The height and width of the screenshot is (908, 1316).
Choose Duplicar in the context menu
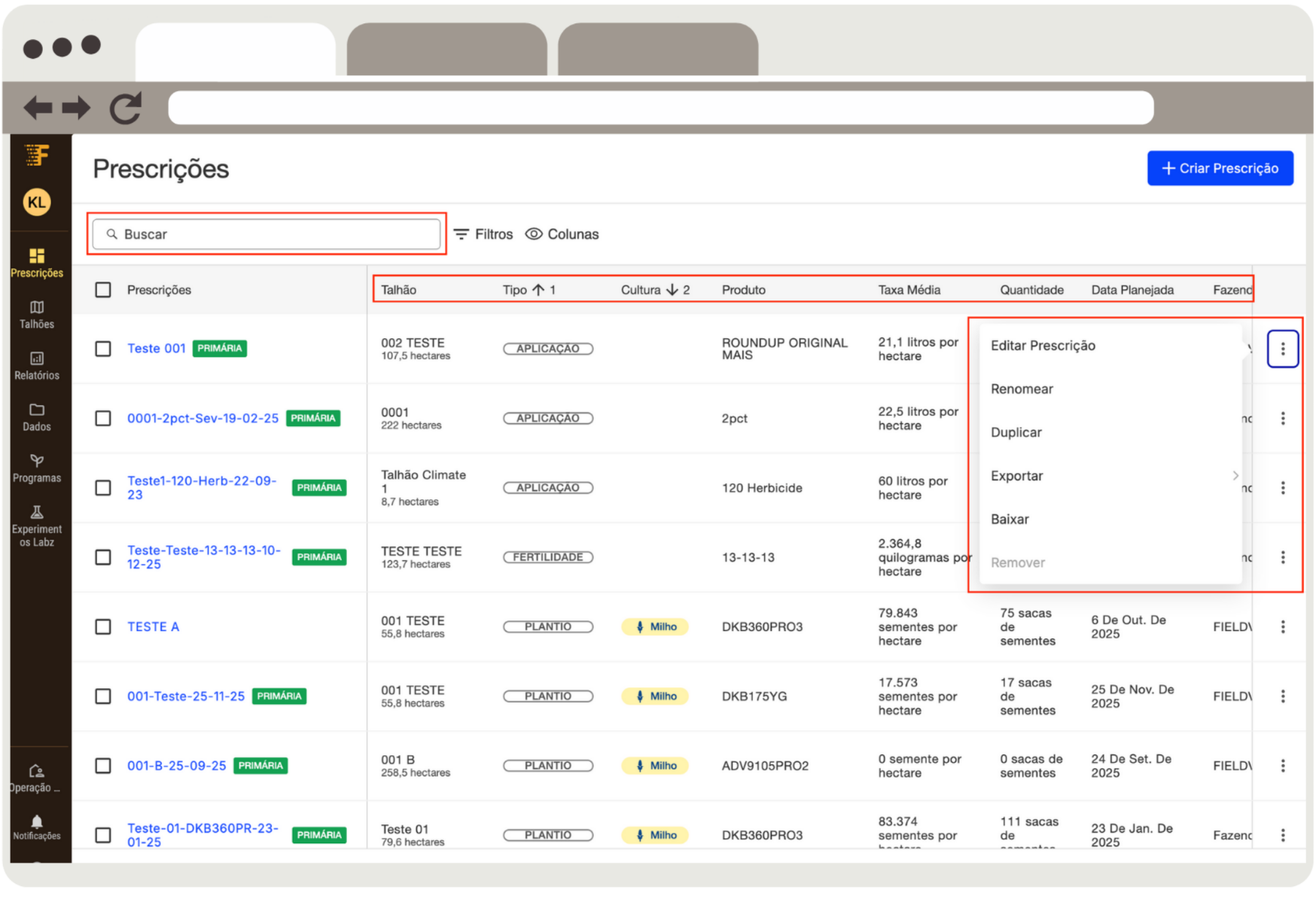(1016, 432)
